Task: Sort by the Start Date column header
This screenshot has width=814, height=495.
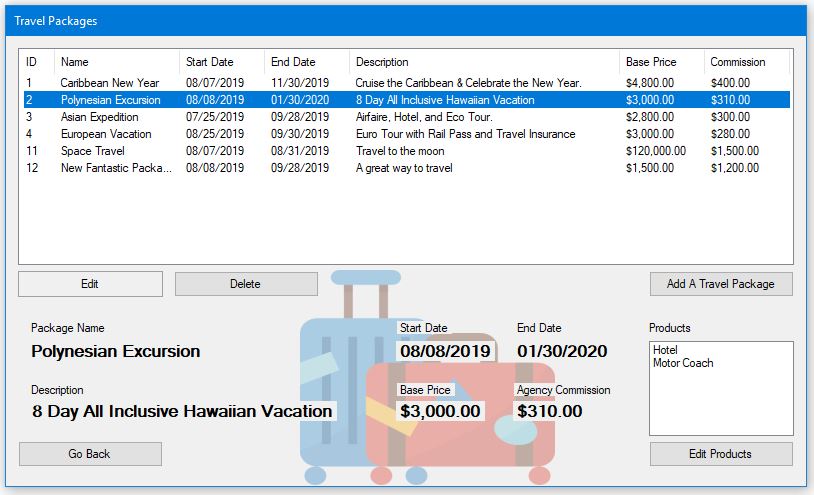Action: click(x=222, y=62)
